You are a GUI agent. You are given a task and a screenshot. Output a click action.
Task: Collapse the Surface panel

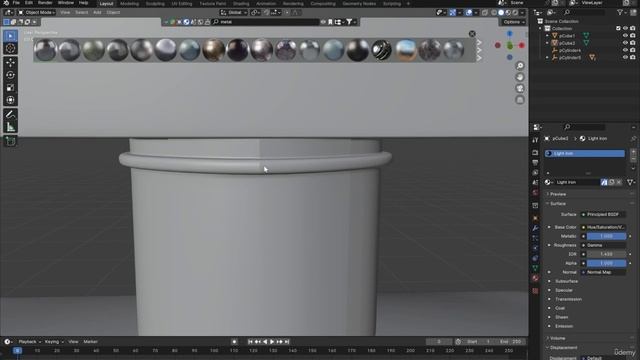pos(558,203)
